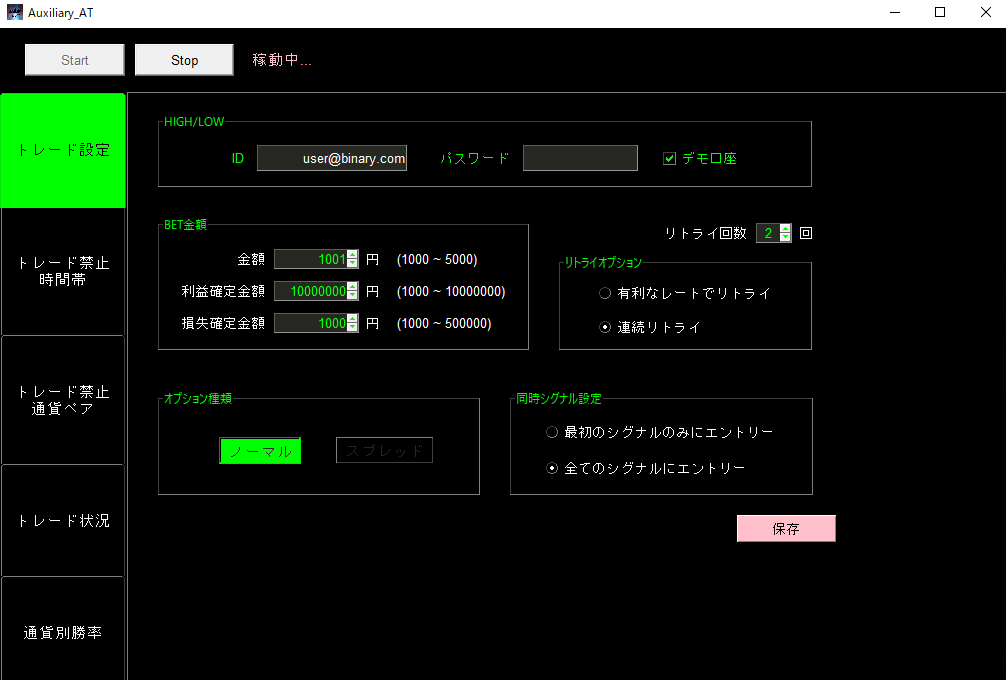
Task: Click the オプション種類 group label
Action: pyautogui.click(x=198, y=398)
